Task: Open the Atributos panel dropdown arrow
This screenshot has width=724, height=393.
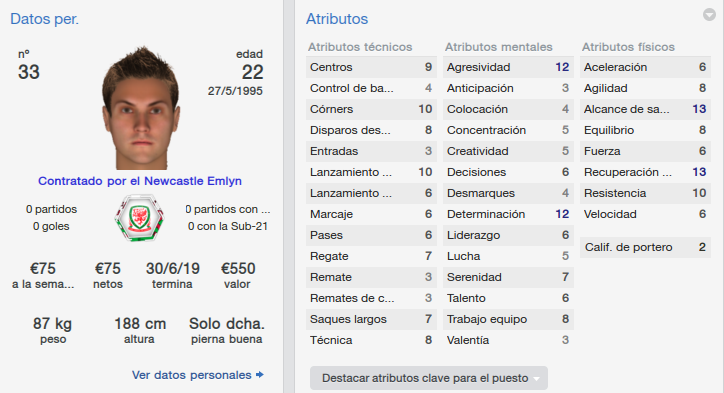Action: [x=709, y=15]
